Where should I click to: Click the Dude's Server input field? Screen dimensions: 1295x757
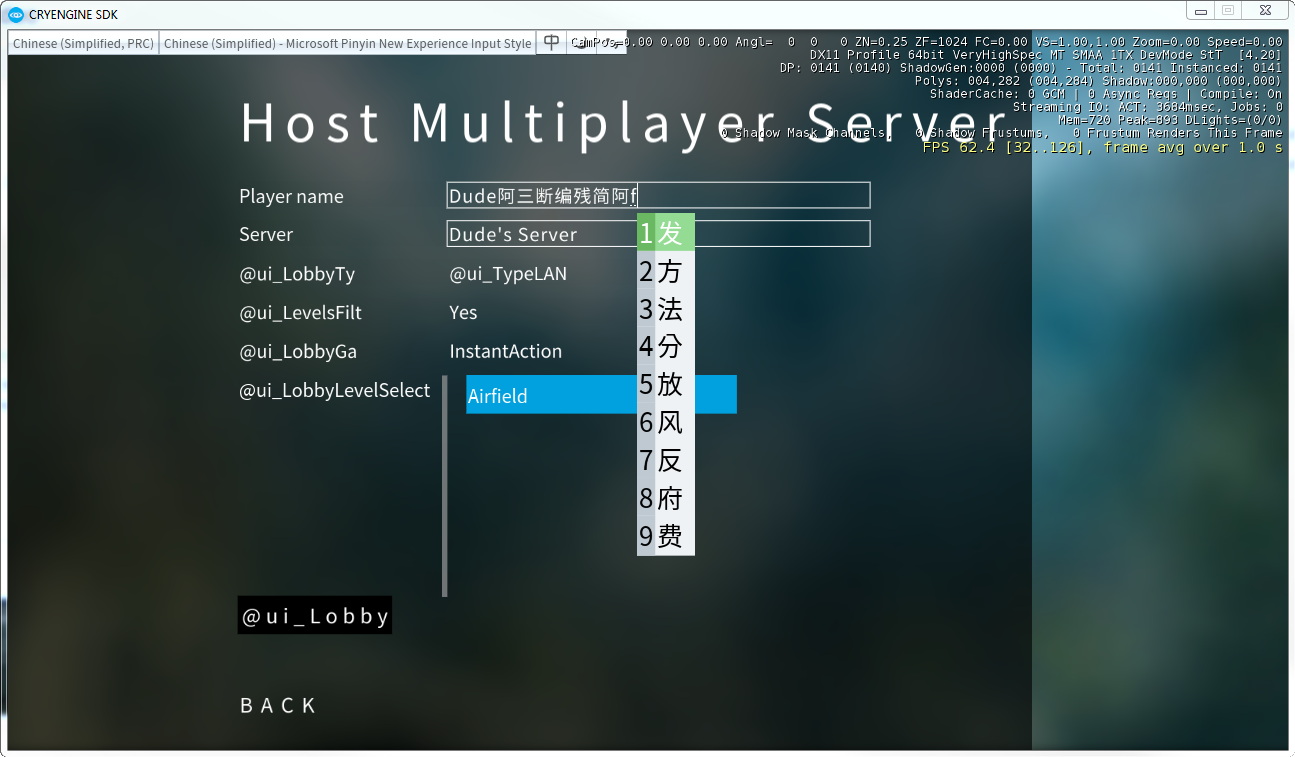658,233
